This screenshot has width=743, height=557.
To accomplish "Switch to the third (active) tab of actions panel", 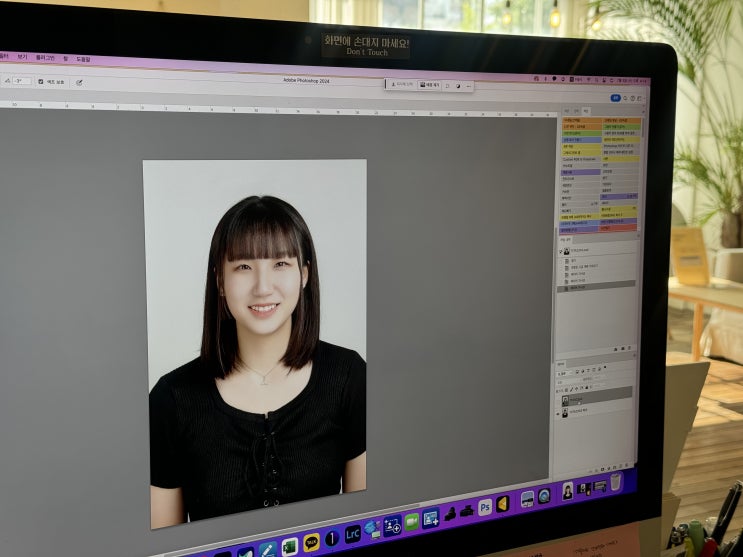I will (586, 110).
